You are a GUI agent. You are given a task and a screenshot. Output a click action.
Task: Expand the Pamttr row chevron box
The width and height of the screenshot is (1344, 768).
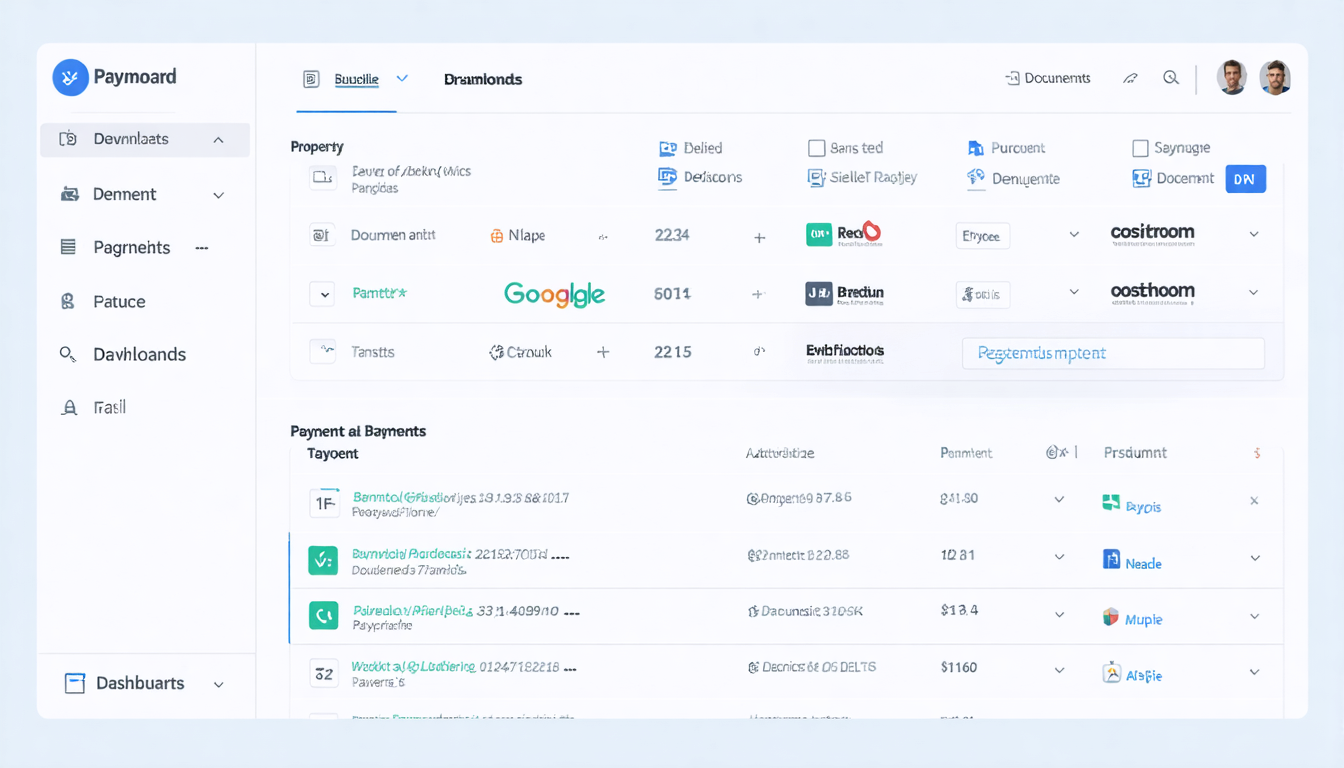click(x=321, y=294)
